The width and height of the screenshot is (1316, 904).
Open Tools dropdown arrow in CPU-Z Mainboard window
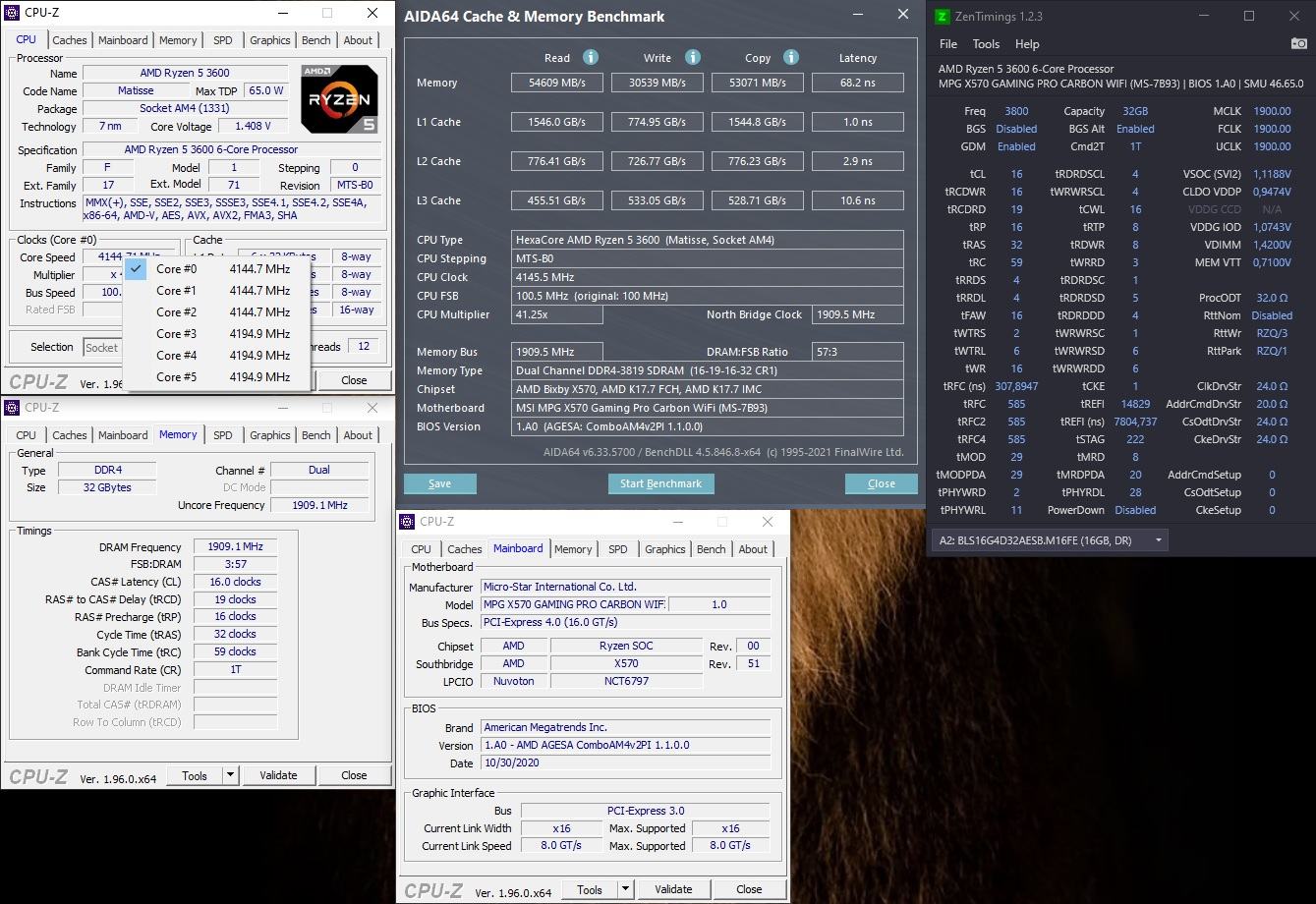coord(625,889)
